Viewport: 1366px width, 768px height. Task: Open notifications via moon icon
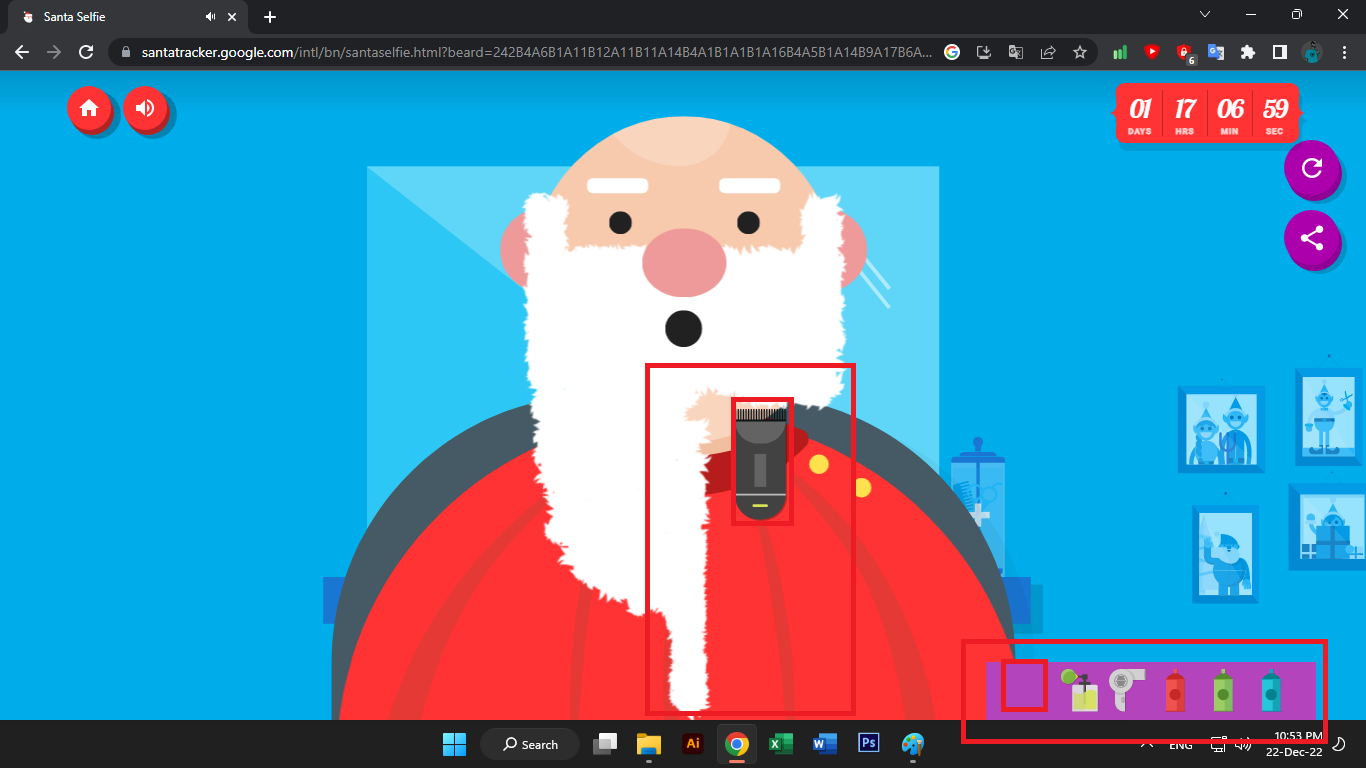coord(1340,744)
